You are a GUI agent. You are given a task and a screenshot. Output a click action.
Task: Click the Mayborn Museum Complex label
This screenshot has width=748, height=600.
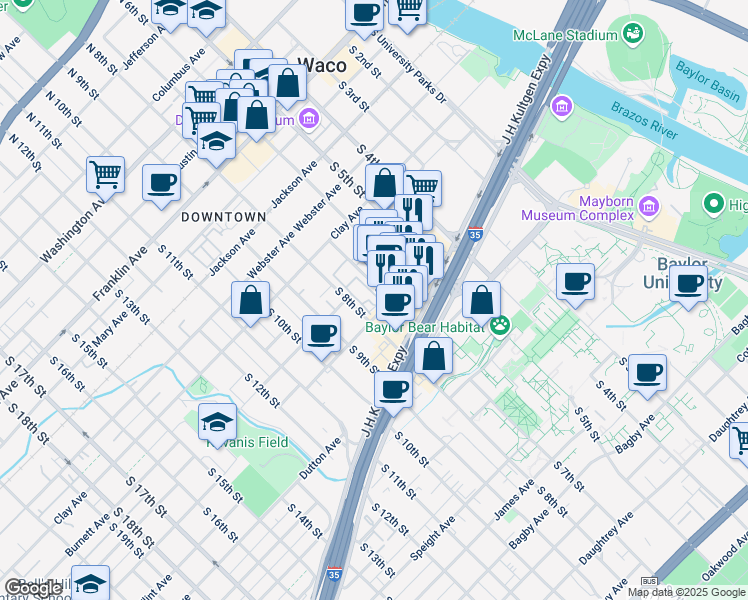578,208
